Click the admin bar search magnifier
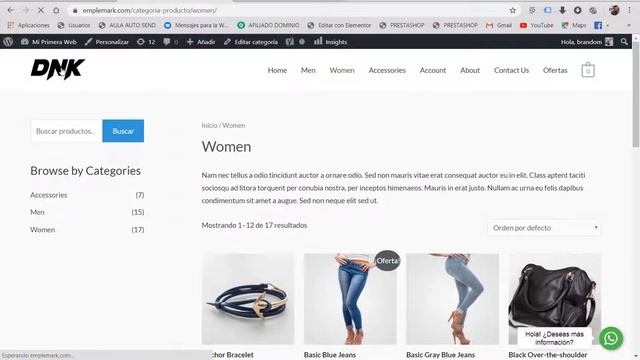Viewport: 640px width, 360px height. pos(624,42)
